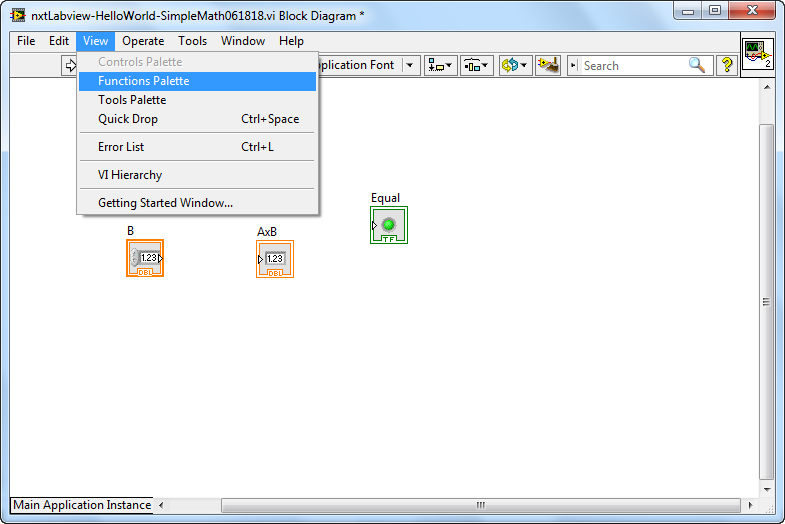Image resolution: width=785 pixels, height=524 pixels.
Task: Click the horizontal scrollbar thumb
Action: tap(481, 505)
